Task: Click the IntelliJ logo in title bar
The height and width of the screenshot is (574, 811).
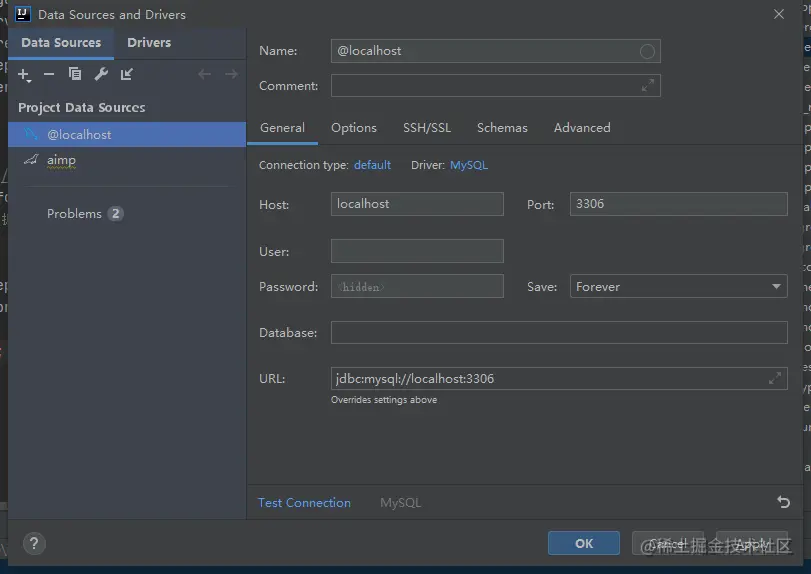Action: (23, 14)
